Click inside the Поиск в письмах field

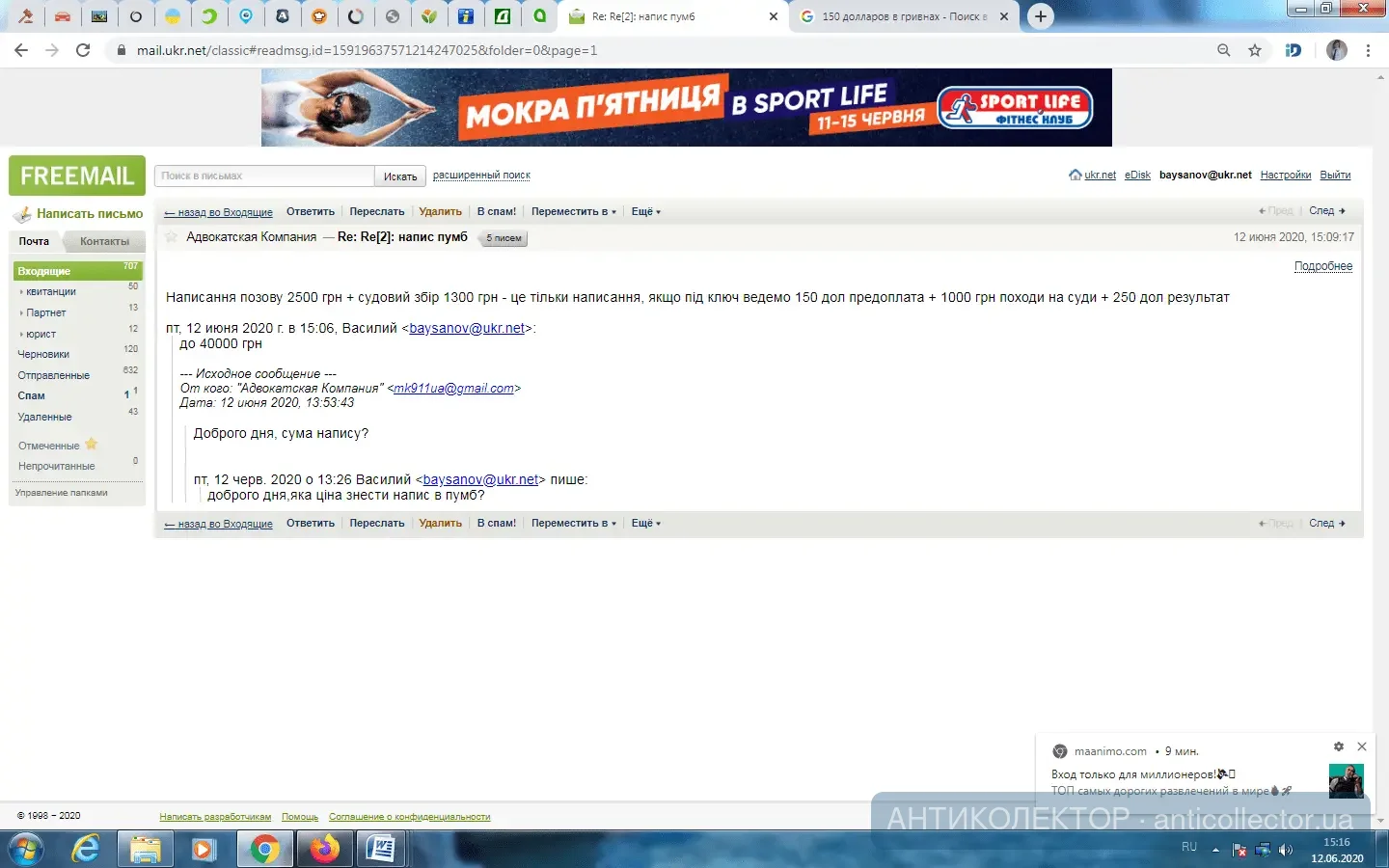click(263, 176)
